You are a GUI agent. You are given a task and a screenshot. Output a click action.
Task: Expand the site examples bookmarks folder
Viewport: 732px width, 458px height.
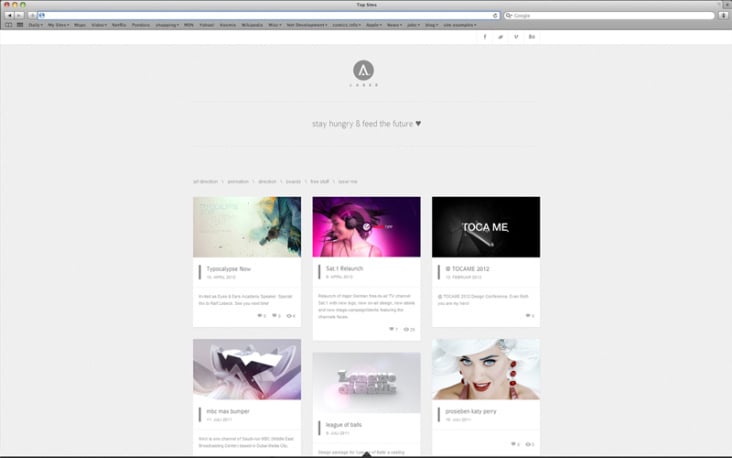[x=460, y=25]
